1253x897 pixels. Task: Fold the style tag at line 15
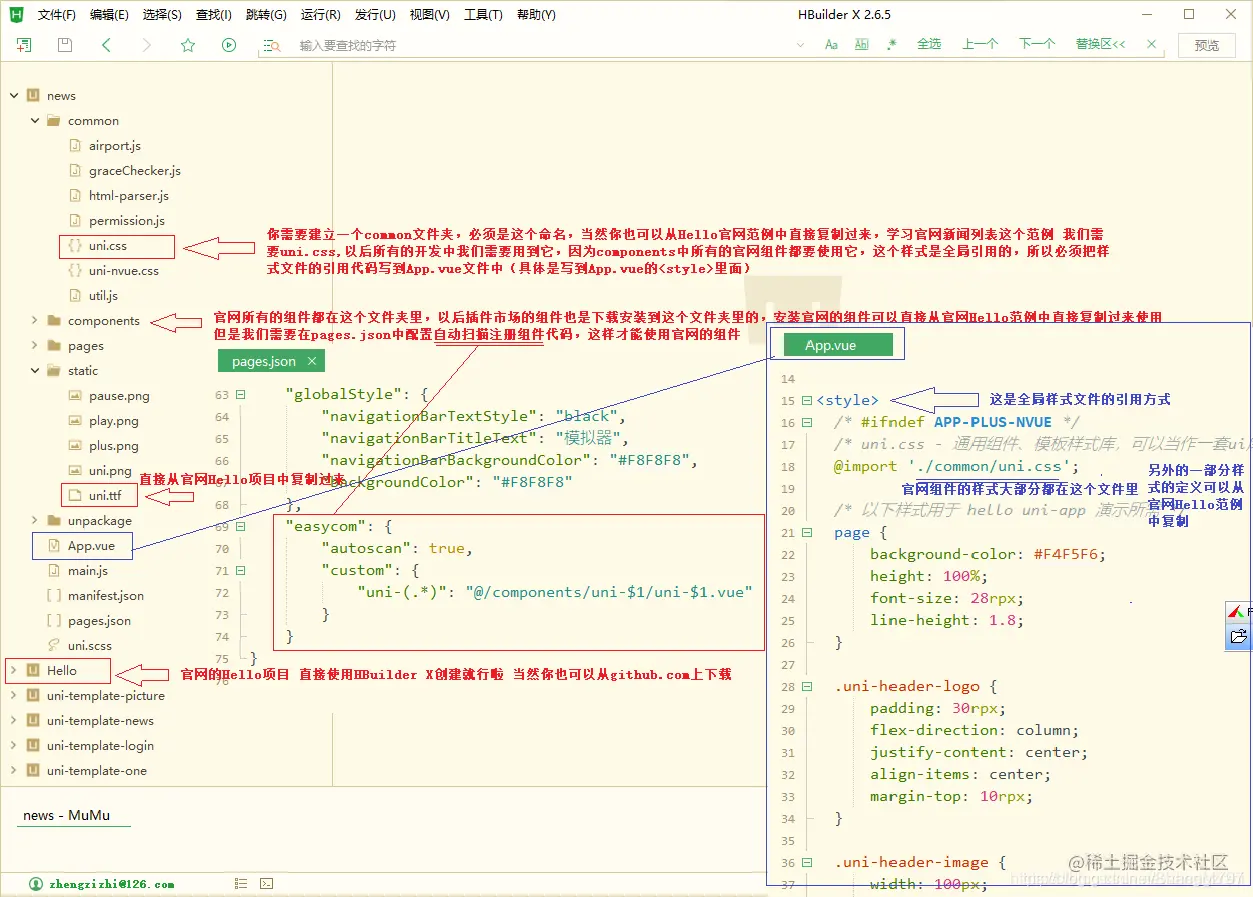click(x=807, y=401)
